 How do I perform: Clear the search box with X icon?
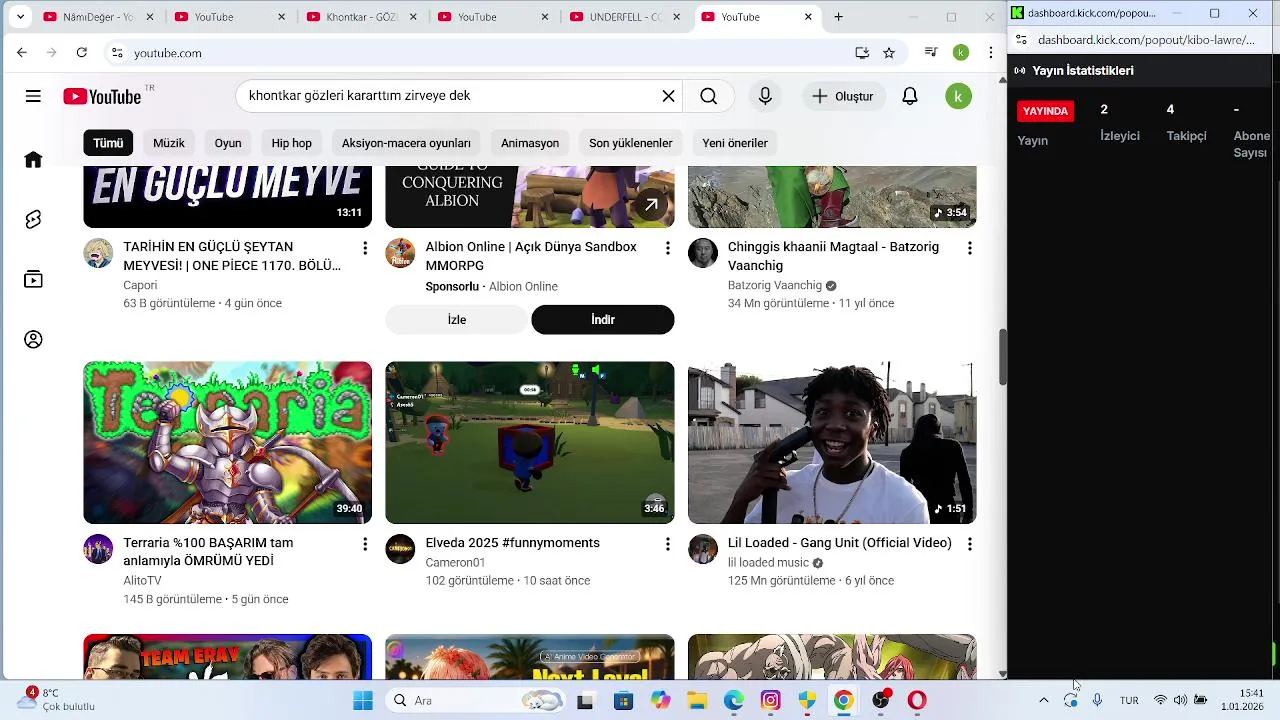(x=668, y=96)
